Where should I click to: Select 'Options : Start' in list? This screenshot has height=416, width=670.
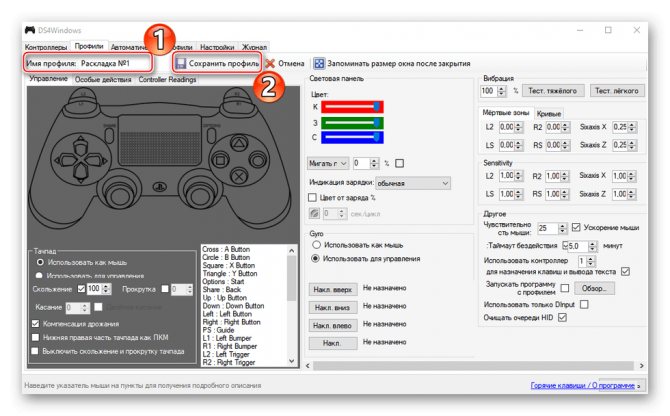[x=223, y=282]
